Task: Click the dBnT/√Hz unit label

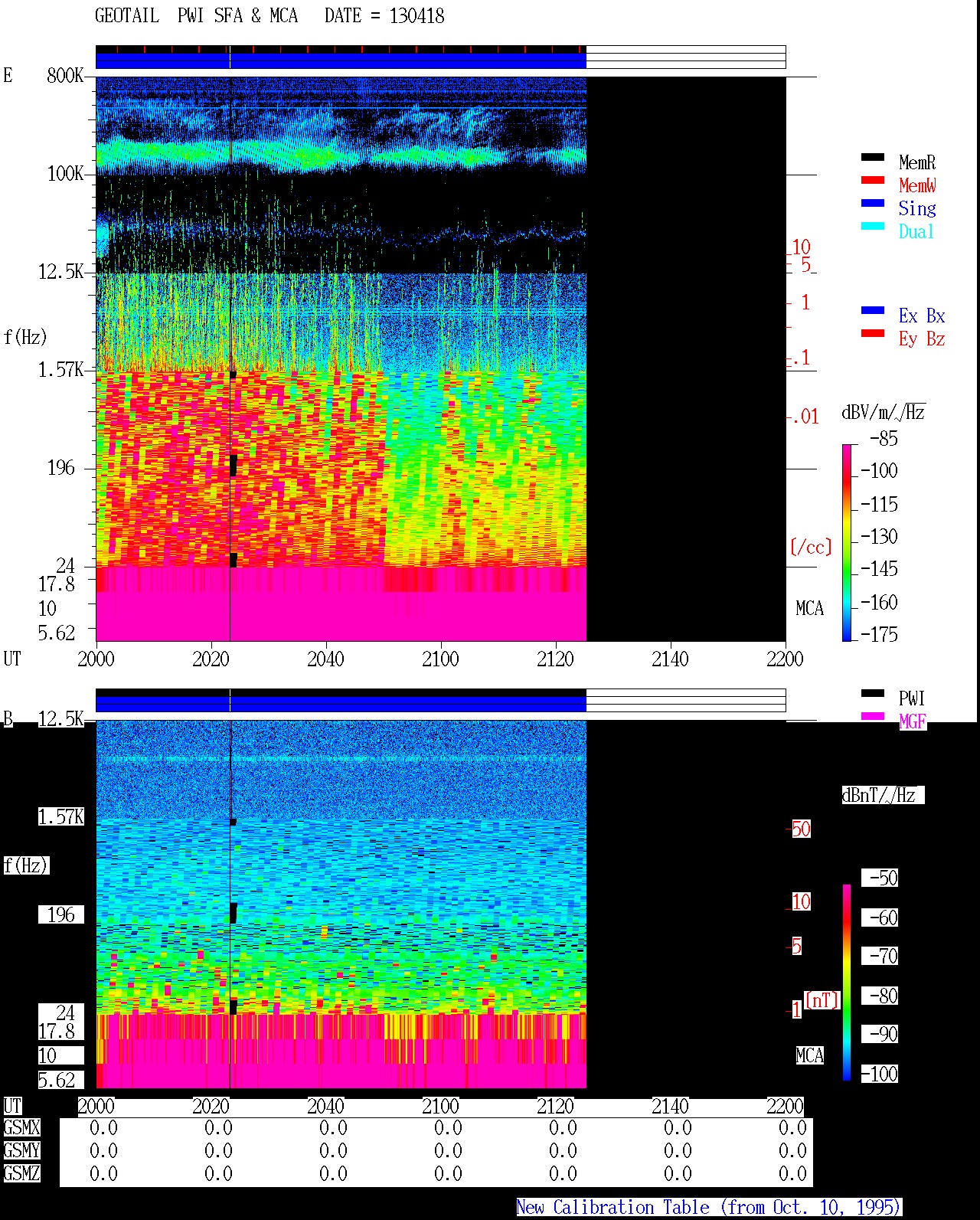Action: pyautogui.click(x=883, y=795)
